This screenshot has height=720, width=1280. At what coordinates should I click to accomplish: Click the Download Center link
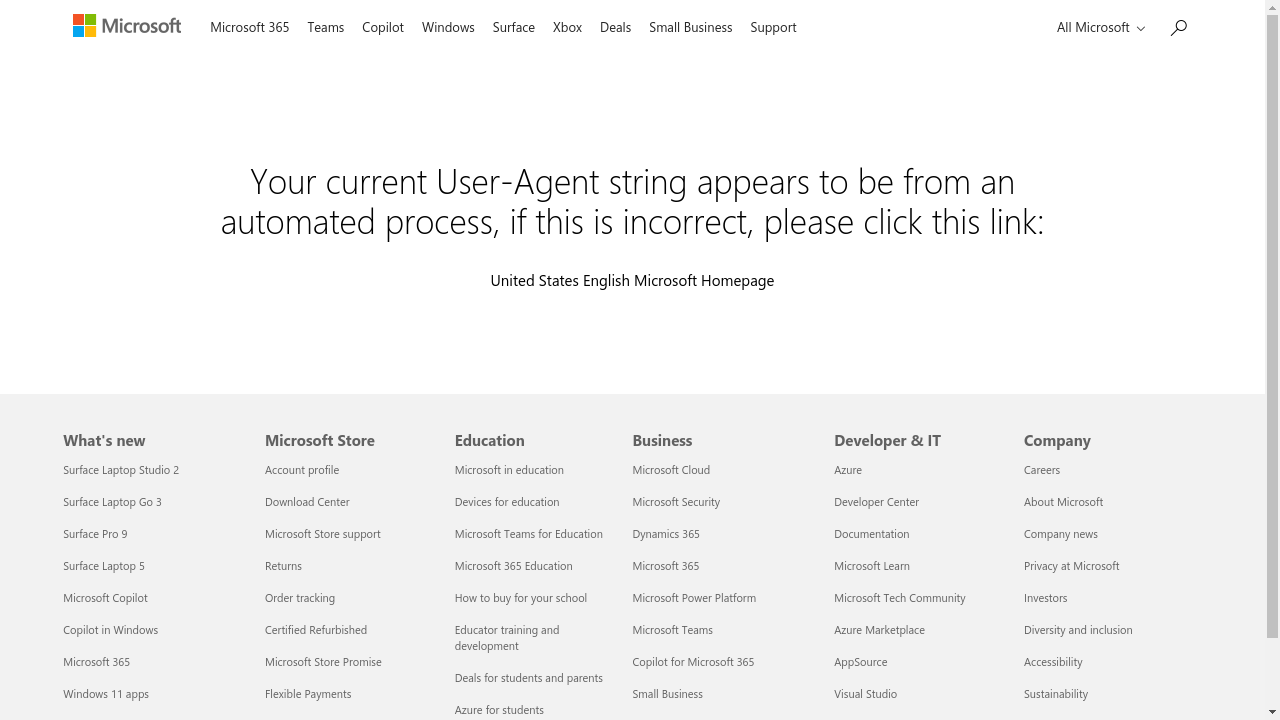307,502
